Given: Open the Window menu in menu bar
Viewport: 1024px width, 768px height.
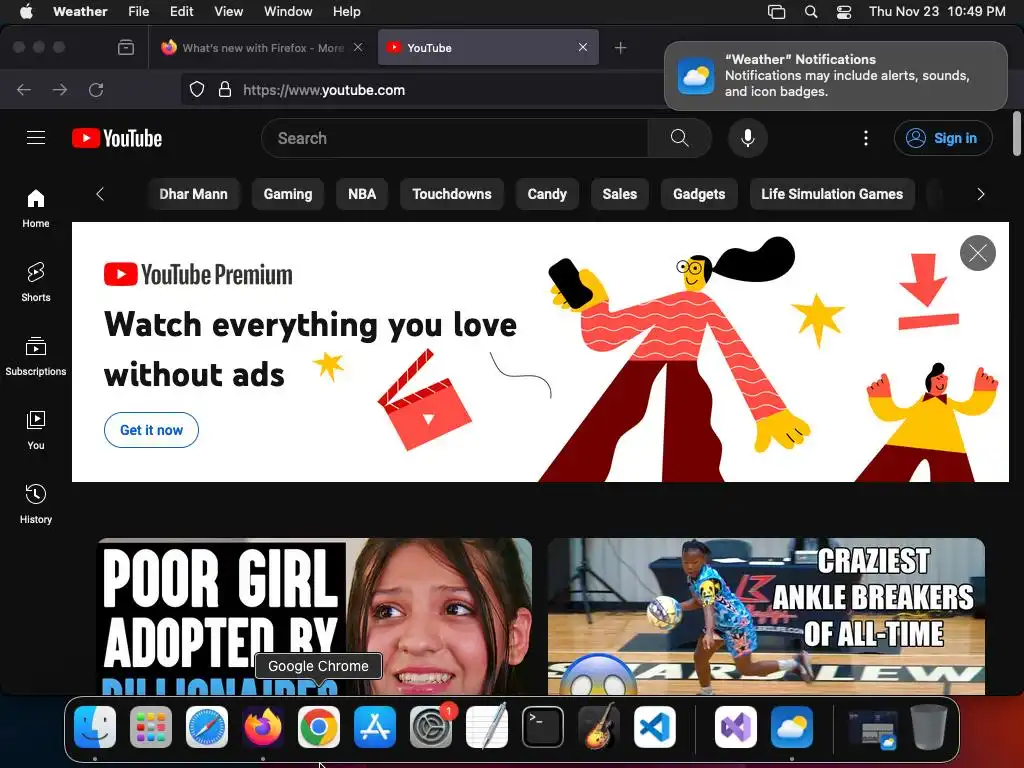Looking at the screenshot, I should (288, 11).
